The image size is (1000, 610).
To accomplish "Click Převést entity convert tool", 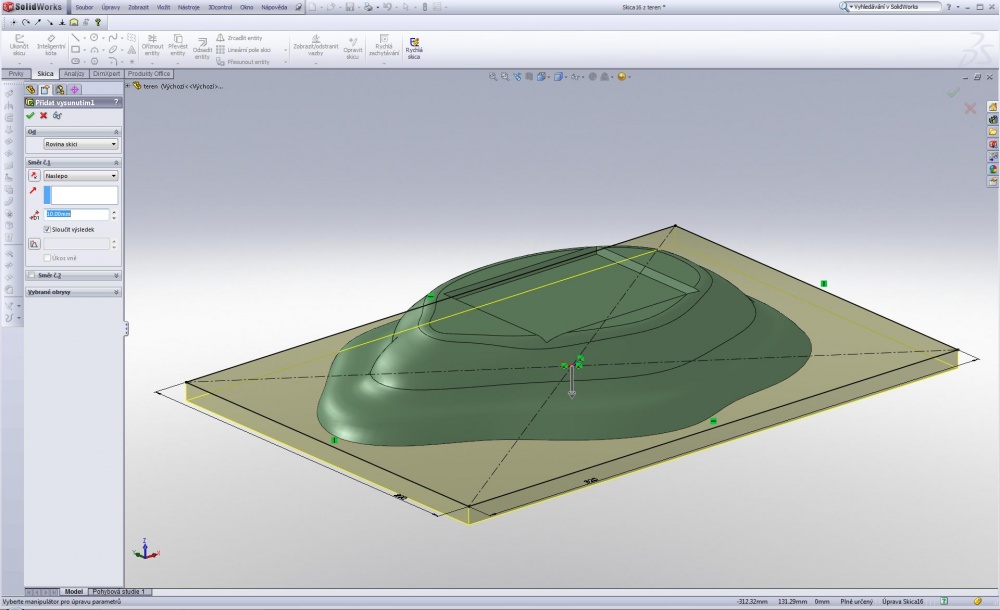I will (178, 46).
